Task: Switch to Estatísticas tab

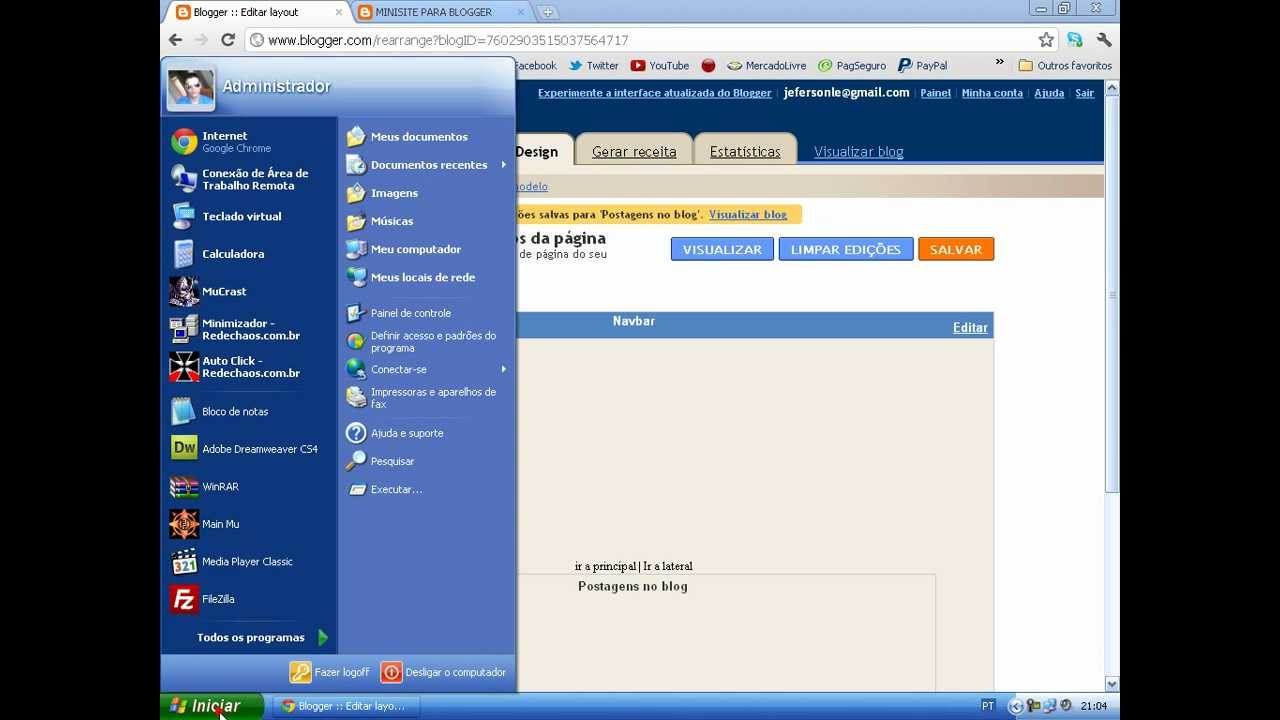Action: (745, 151)
